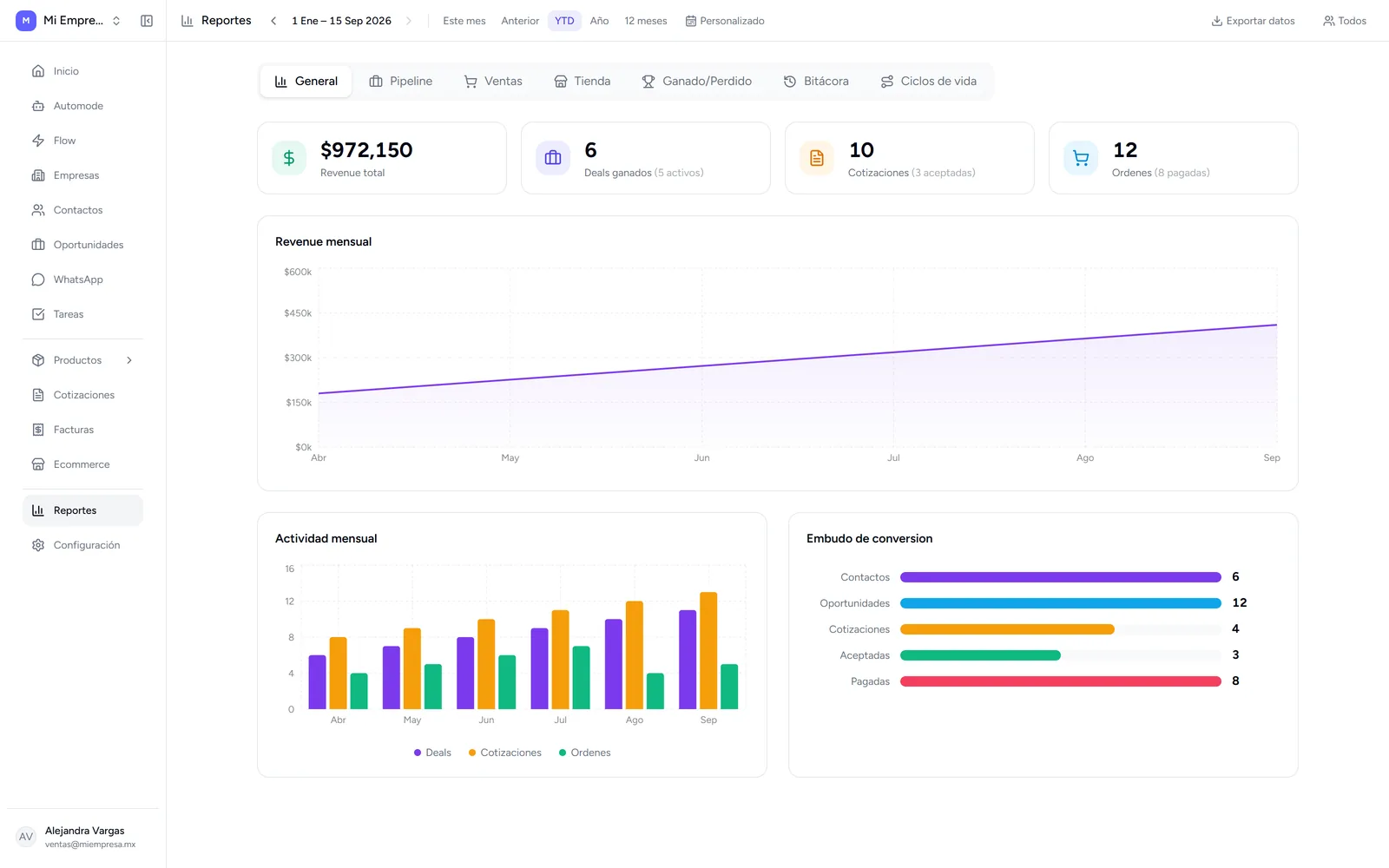Open Inicio from the sidebar

click(82, 71)
